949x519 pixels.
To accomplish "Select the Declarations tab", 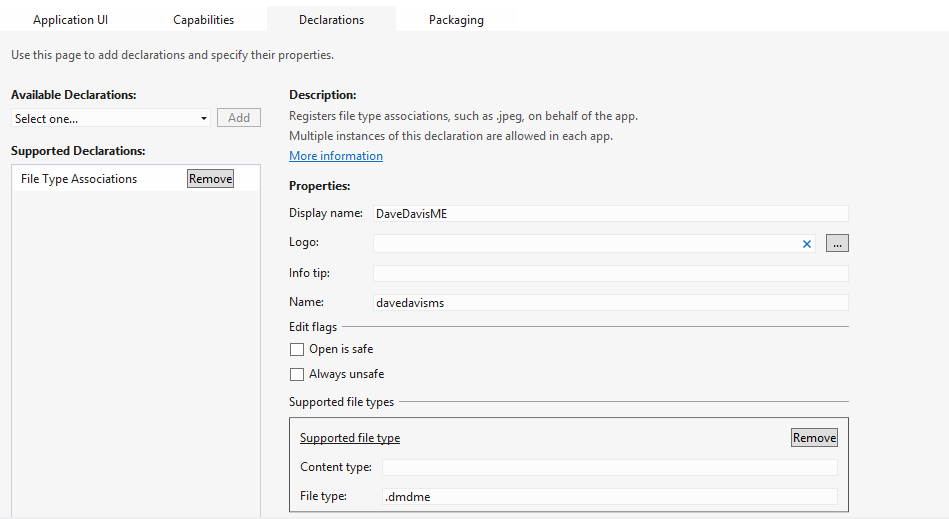I will (331, 20).
